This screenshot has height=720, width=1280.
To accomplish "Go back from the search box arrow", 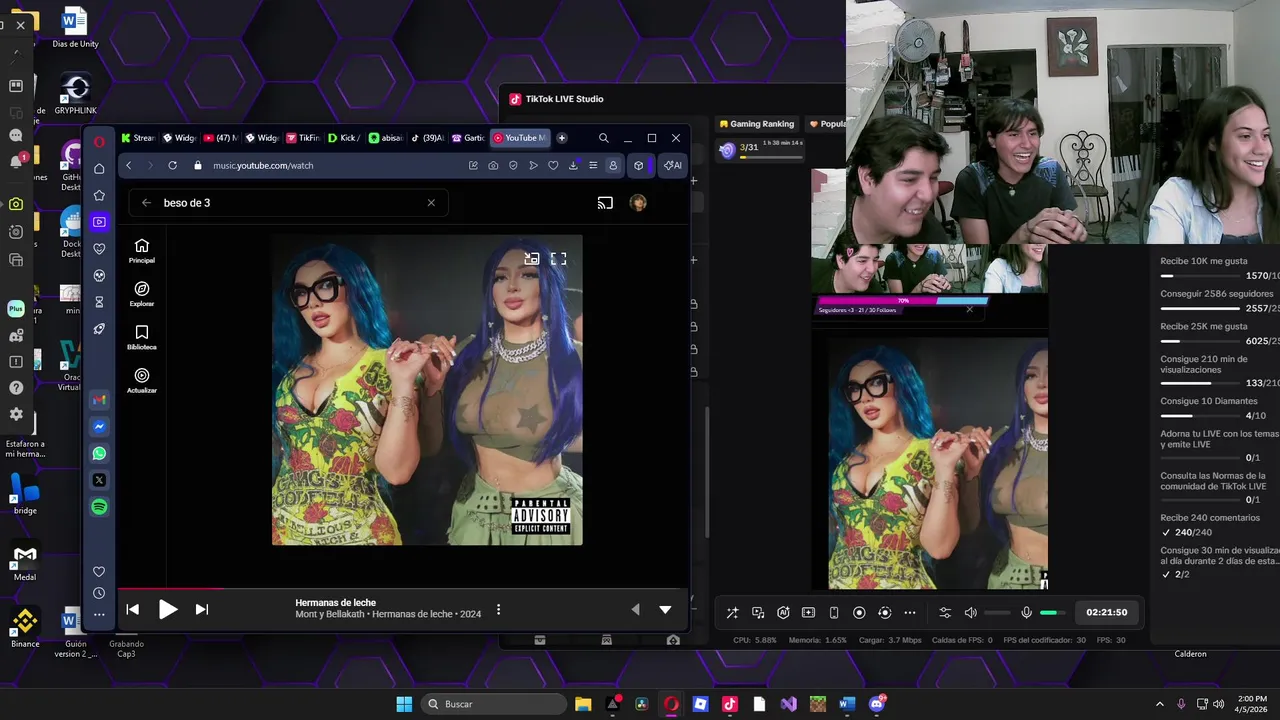I will click(x=146, y=203).
